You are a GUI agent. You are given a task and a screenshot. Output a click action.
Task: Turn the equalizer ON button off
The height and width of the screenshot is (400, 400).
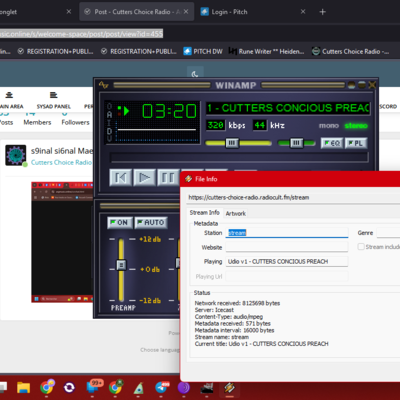coord(120,223)
